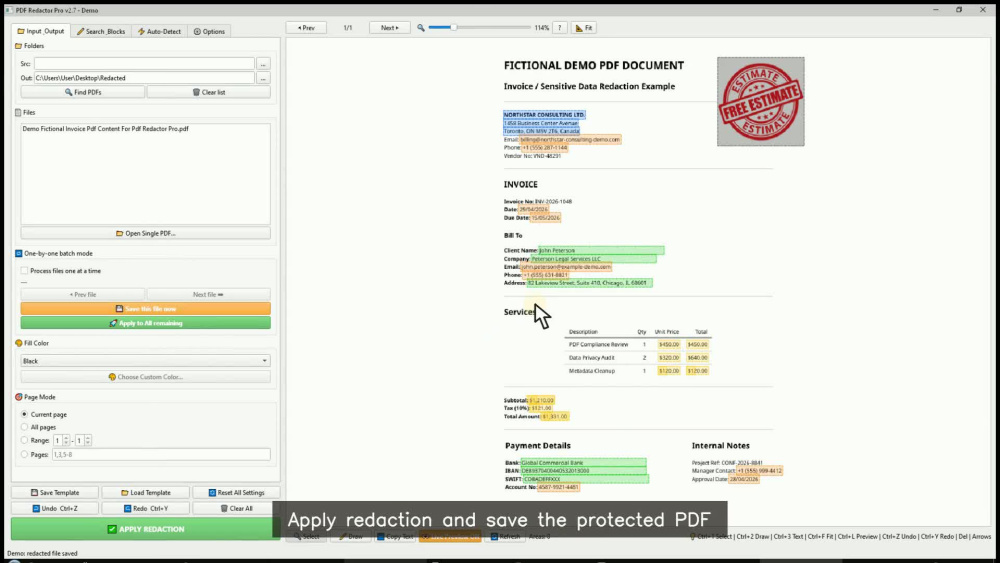Click Reset All Settings button

[x=236, y=493]
